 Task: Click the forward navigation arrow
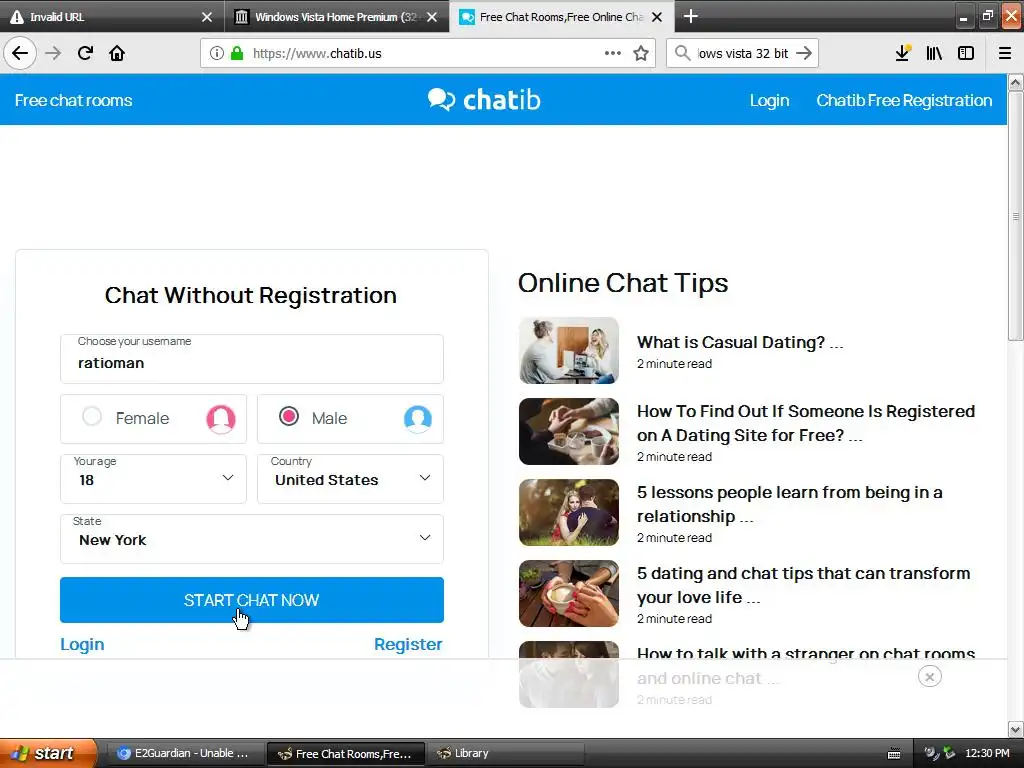coord(53,53)
